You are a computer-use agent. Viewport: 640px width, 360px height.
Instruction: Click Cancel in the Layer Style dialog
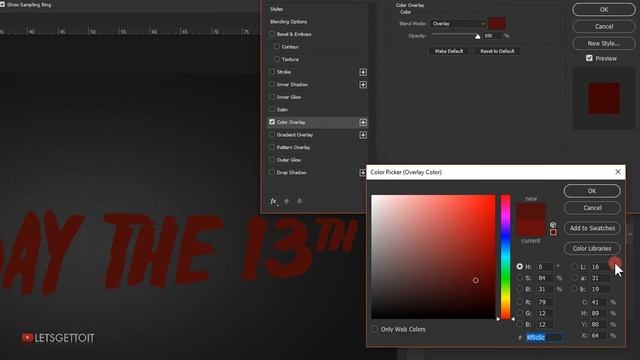[x=604, y=27]
